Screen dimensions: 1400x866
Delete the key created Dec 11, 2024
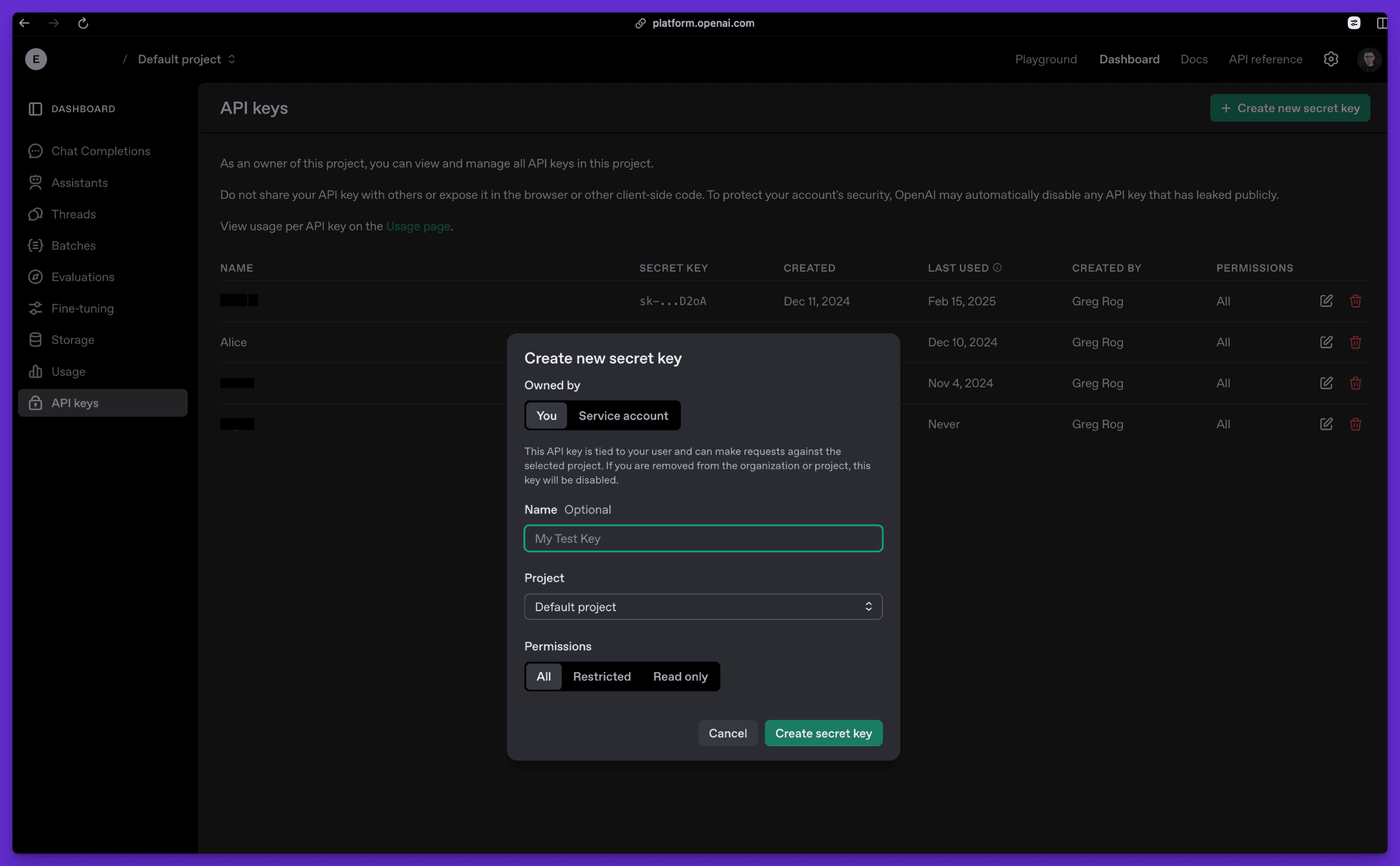pos(1355,301)
